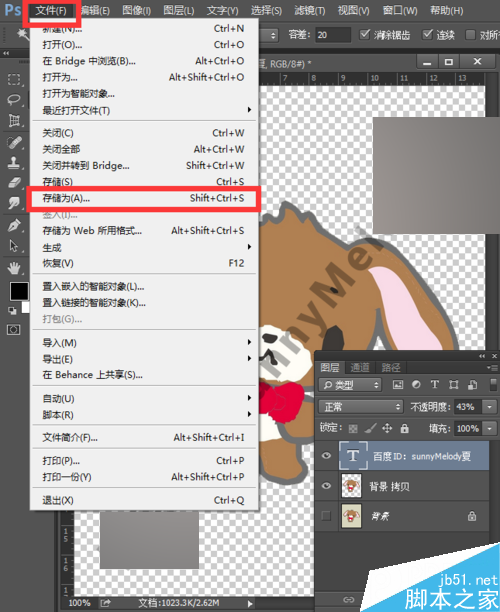This screenshot has height=612, width=500.
Task: Open the 滤镜(T) menu
Action: (310, 11)
